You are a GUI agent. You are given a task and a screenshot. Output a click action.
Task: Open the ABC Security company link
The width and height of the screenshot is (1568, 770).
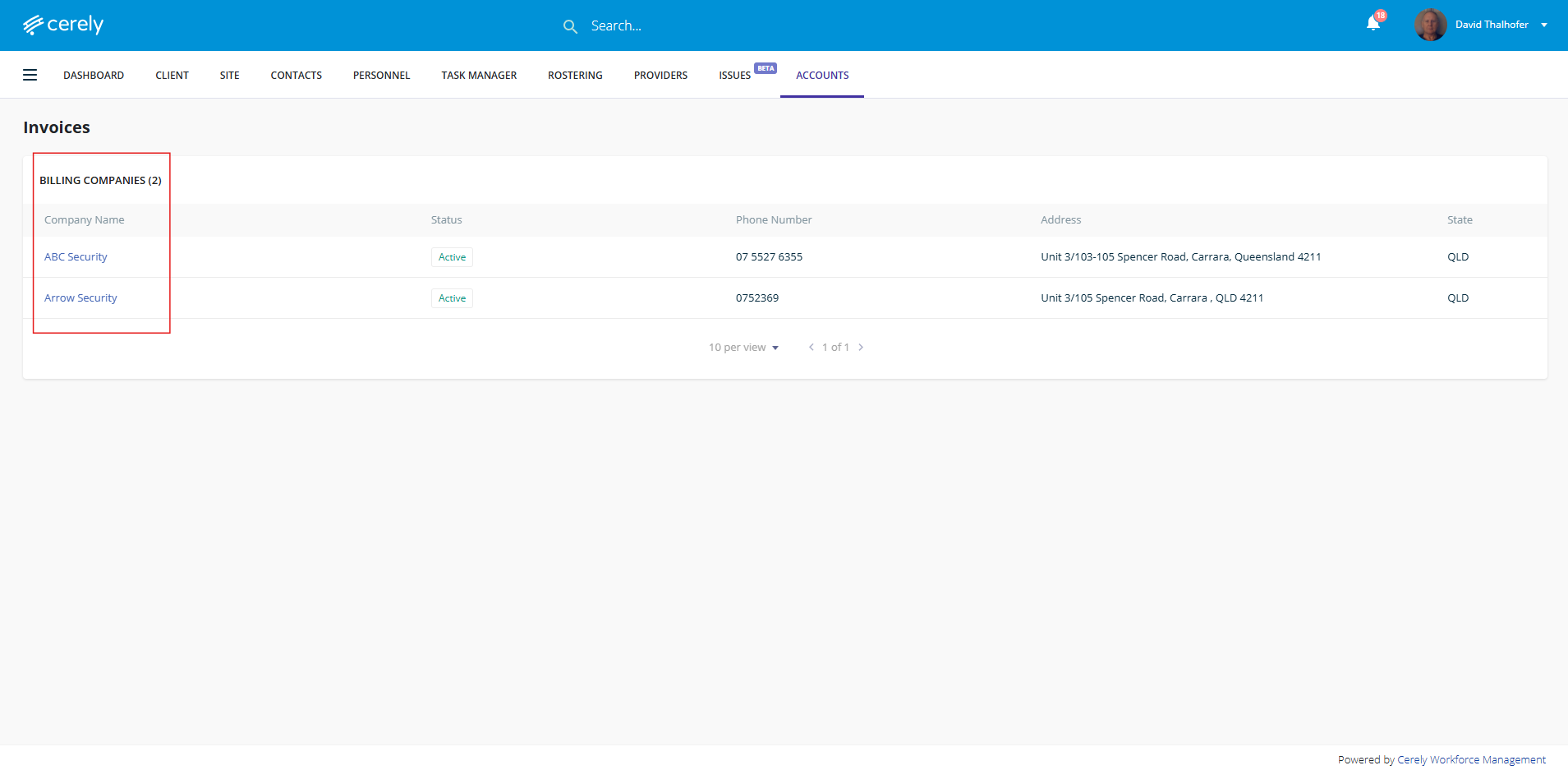76,257
